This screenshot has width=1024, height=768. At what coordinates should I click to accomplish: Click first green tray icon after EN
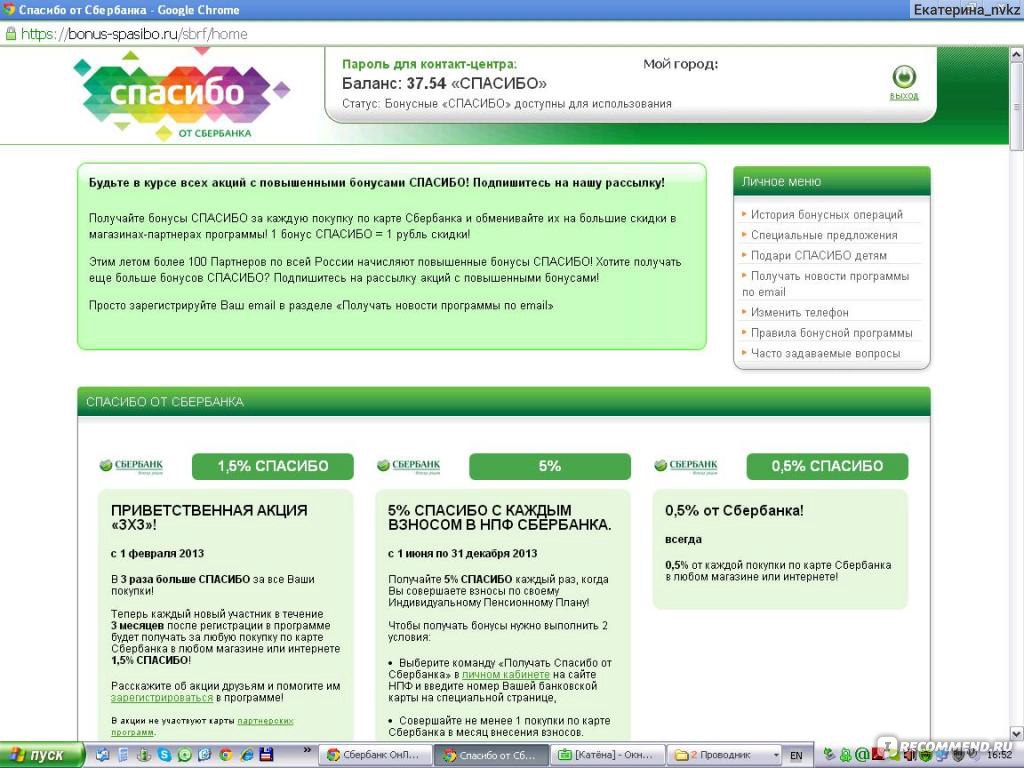pyautogui.click(x=829, y=755)
